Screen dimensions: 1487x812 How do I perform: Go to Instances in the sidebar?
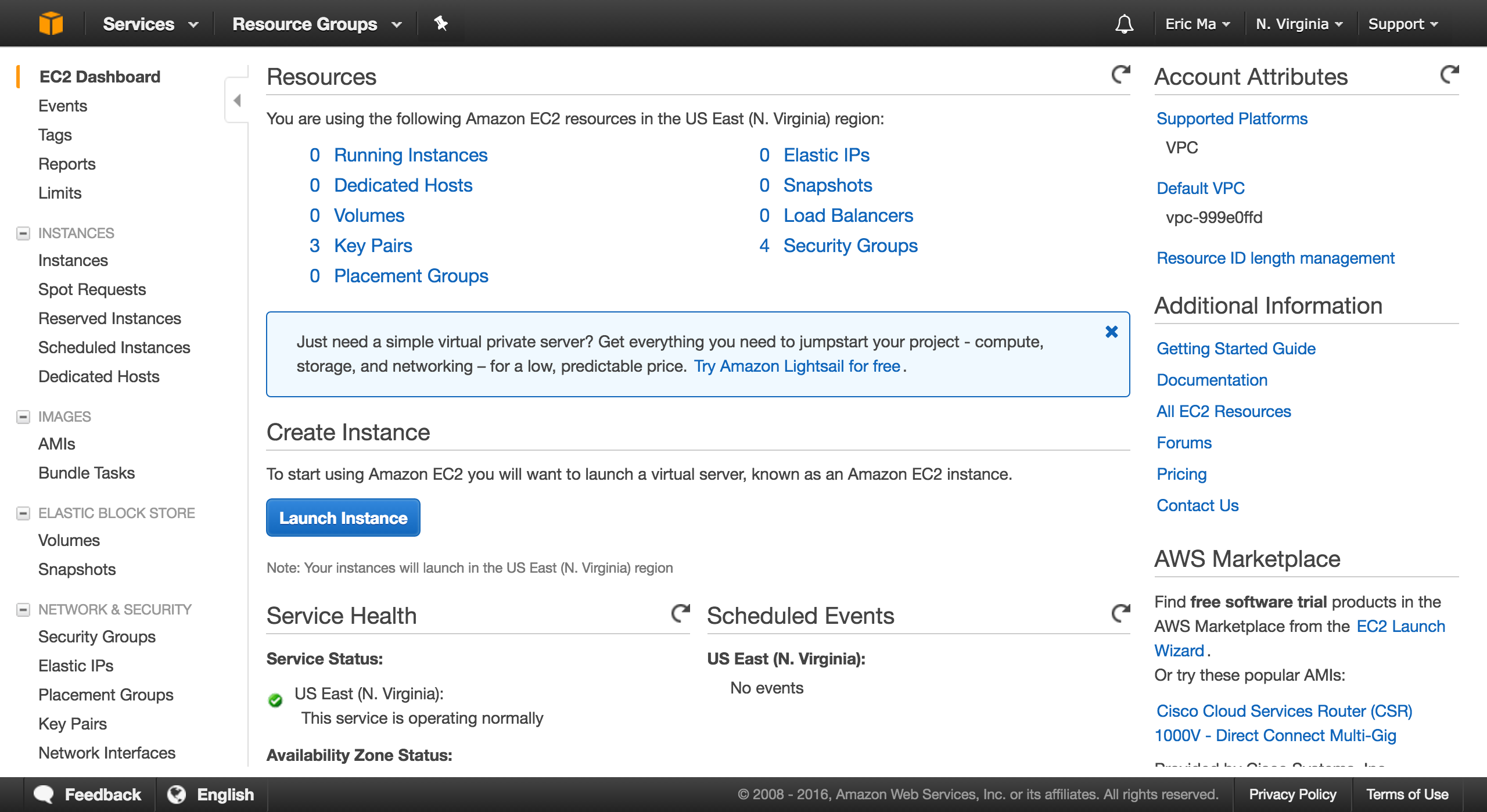pyautogui.click(x=73, y=260)
